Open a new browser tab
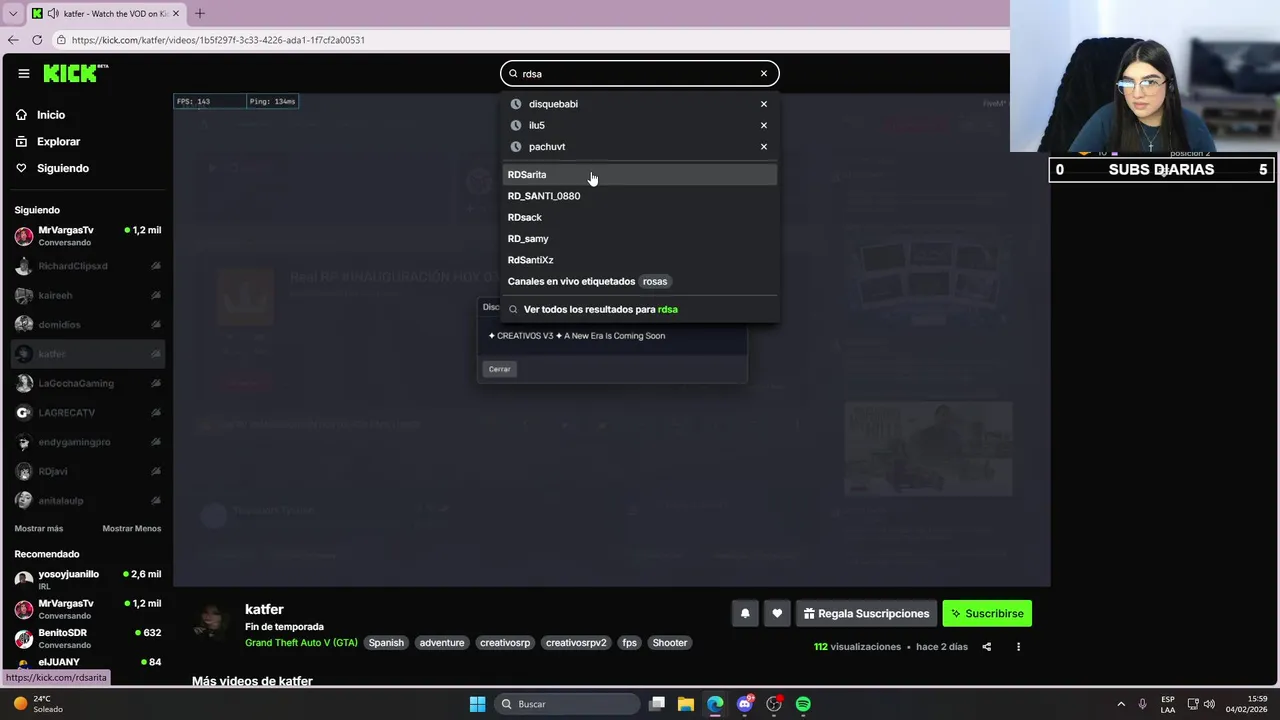Image resolution: width=1280 pixels, height=720 pixels. [x=199, y=13]
